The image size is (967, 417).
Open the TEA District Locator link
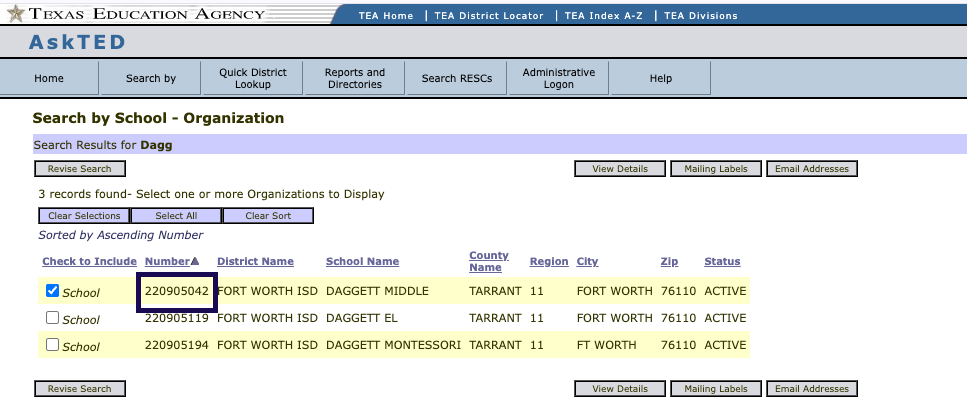[x=489, y=16]
